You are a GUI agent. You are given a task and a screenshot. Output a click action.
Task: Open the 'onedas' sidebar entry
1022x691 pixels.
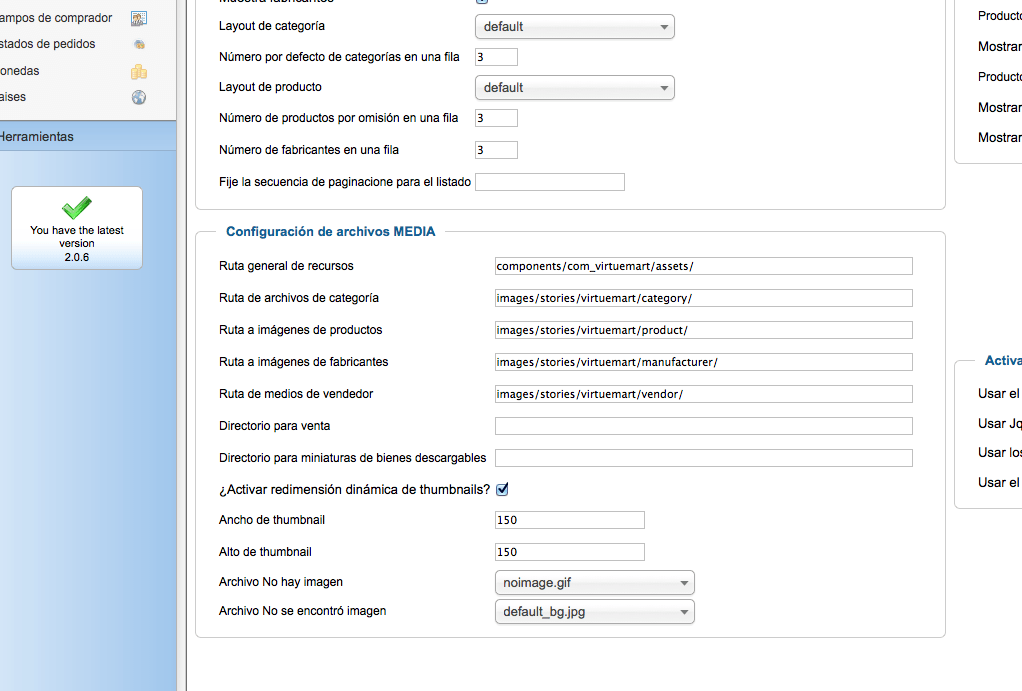(x=20, y=70)
